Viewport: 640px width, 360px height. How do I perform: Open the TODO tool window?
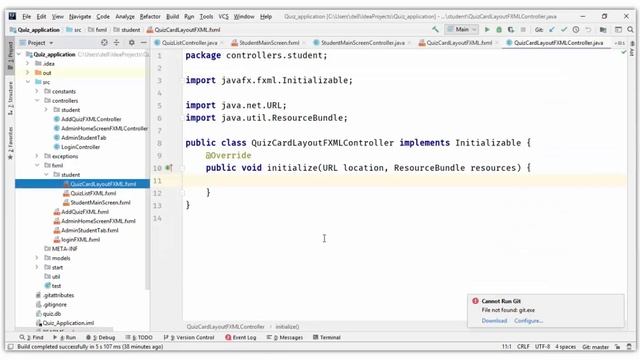(x=139, y=338)
